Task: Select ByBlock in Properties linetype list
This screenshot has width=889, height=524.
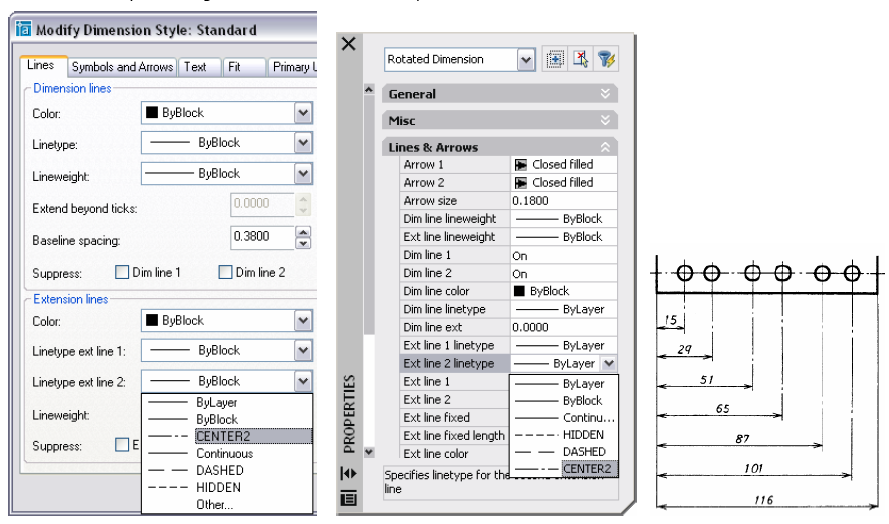Action: 564,401
